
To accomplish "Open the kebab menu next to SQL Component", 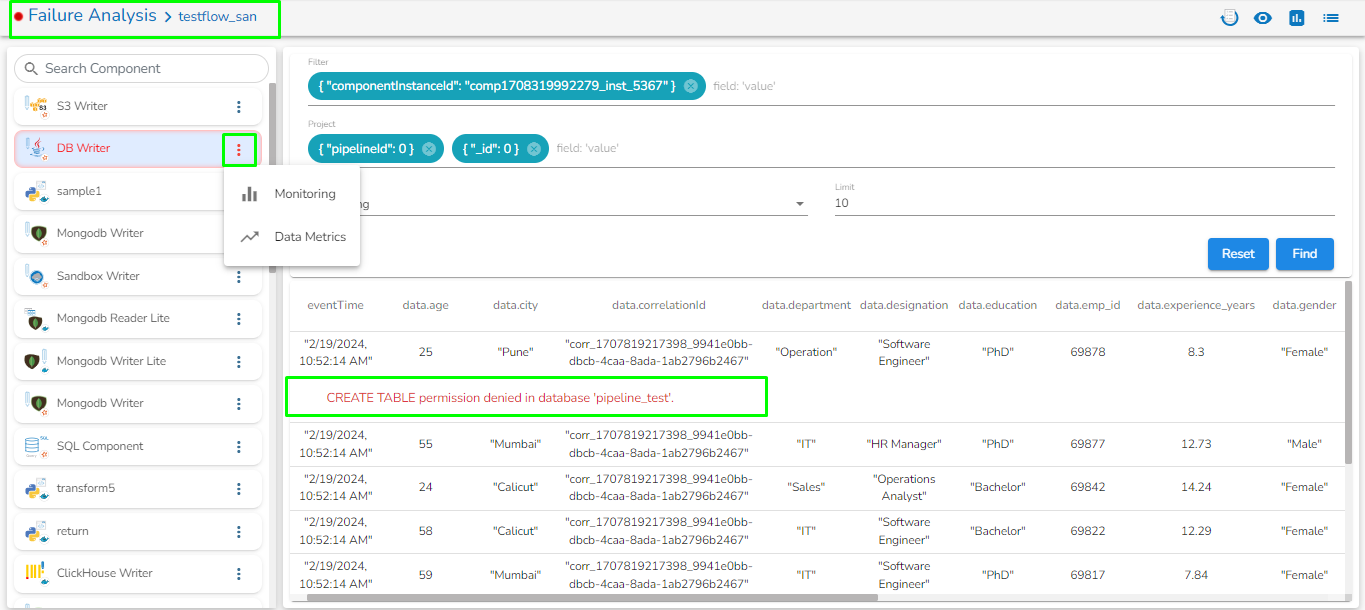I will click(238, 446).
